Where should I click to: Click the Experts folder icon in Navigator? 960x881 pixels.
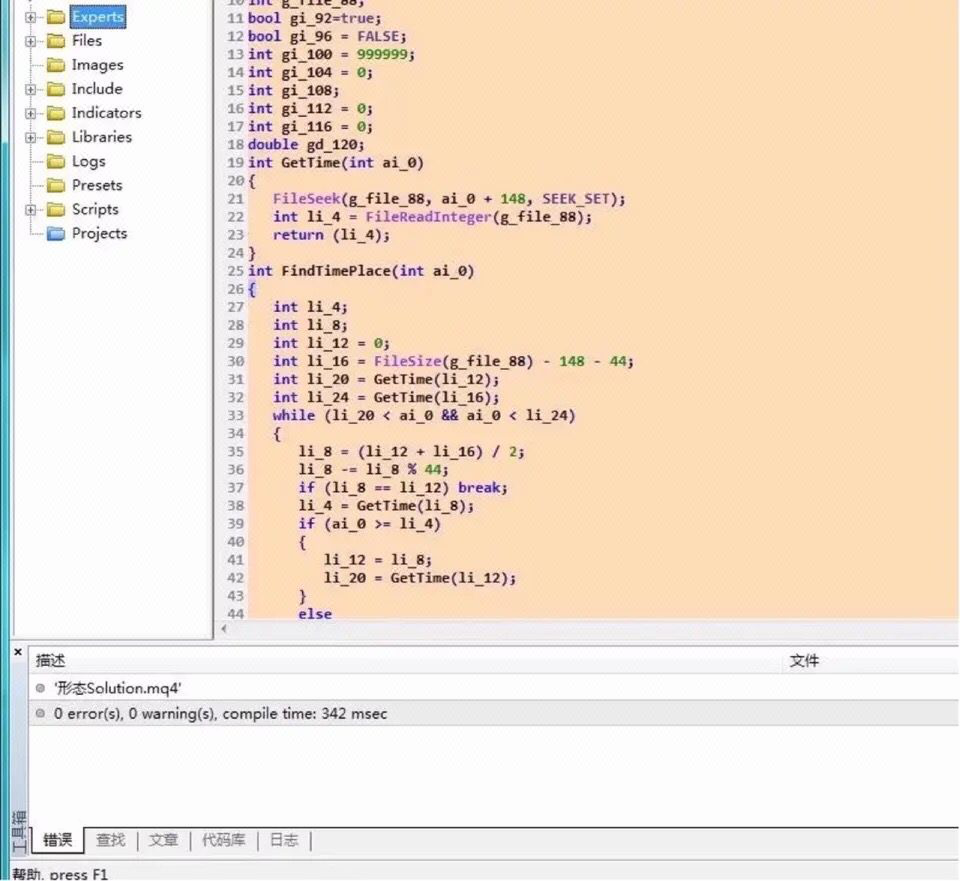55,16
